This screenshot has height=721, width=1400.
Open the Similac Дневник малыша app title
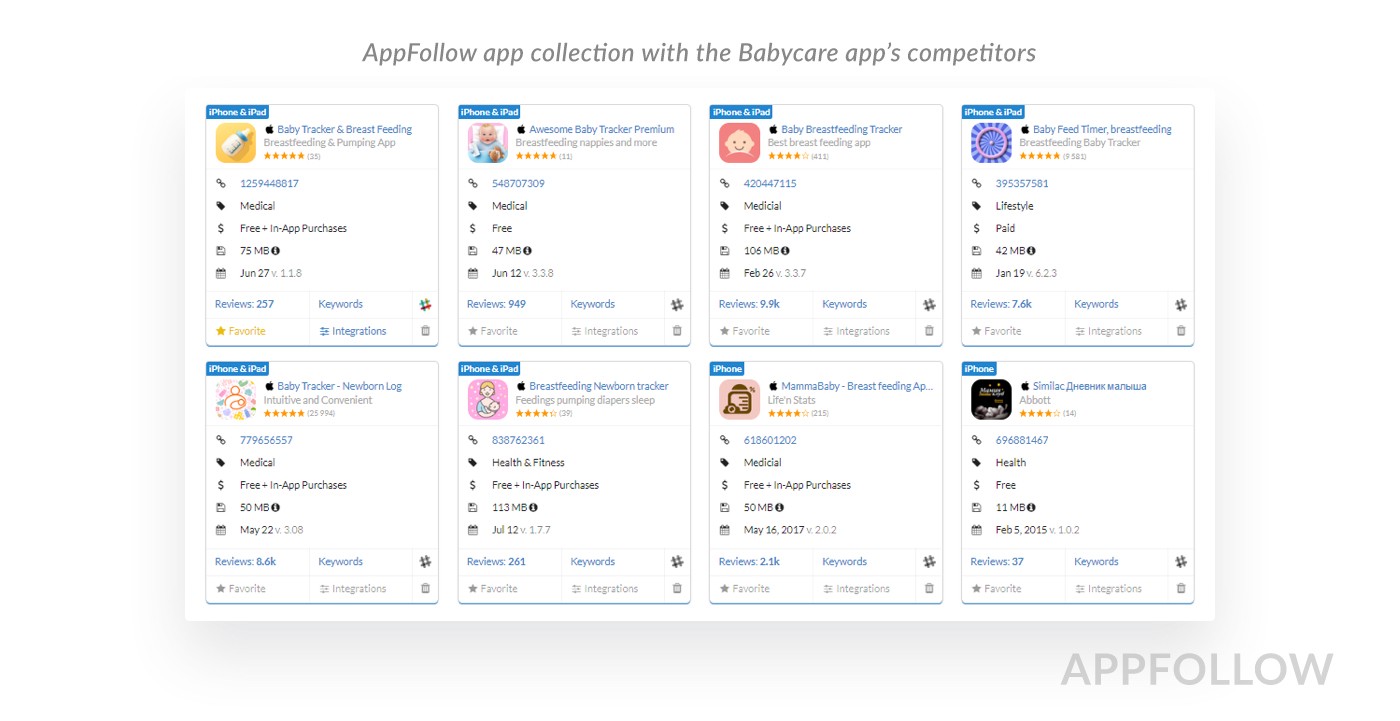(x=1089, y=386)
